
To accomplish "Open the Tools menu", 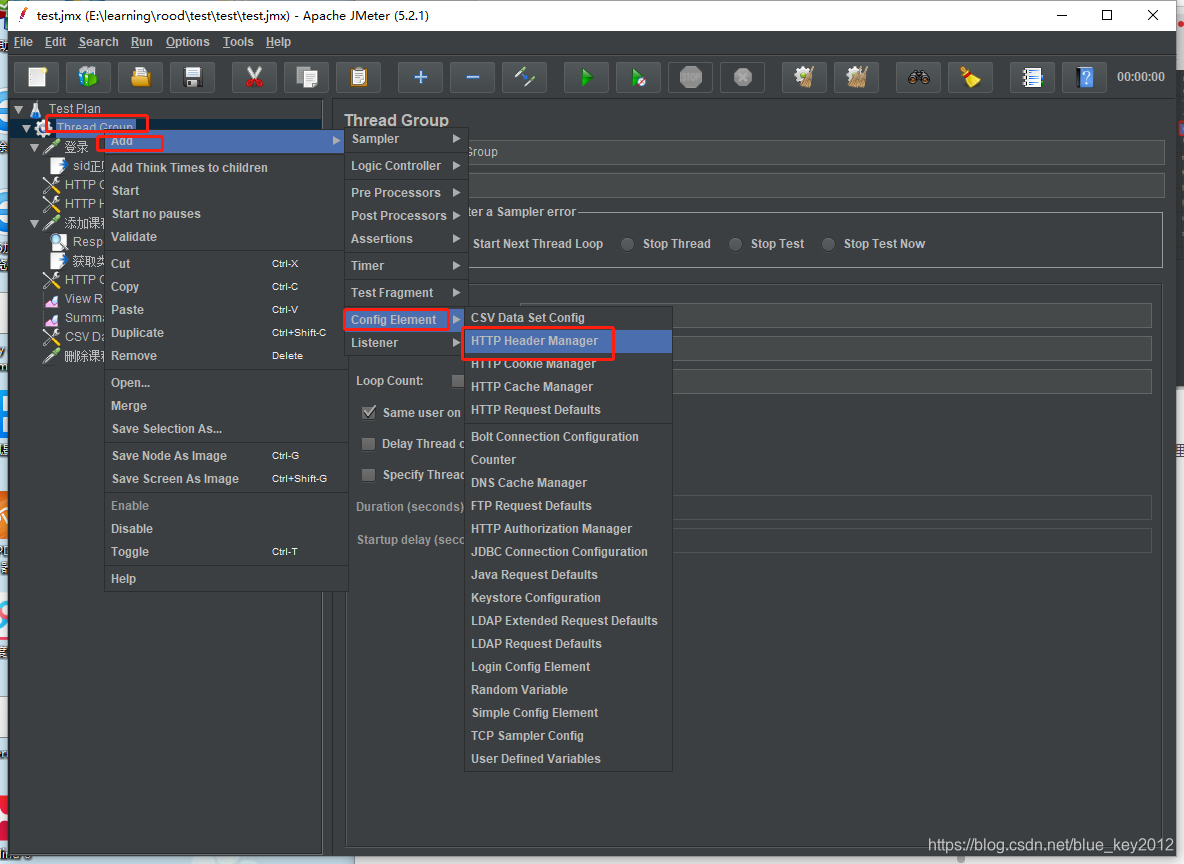I will pyautogui.click(x=238, y=42).
